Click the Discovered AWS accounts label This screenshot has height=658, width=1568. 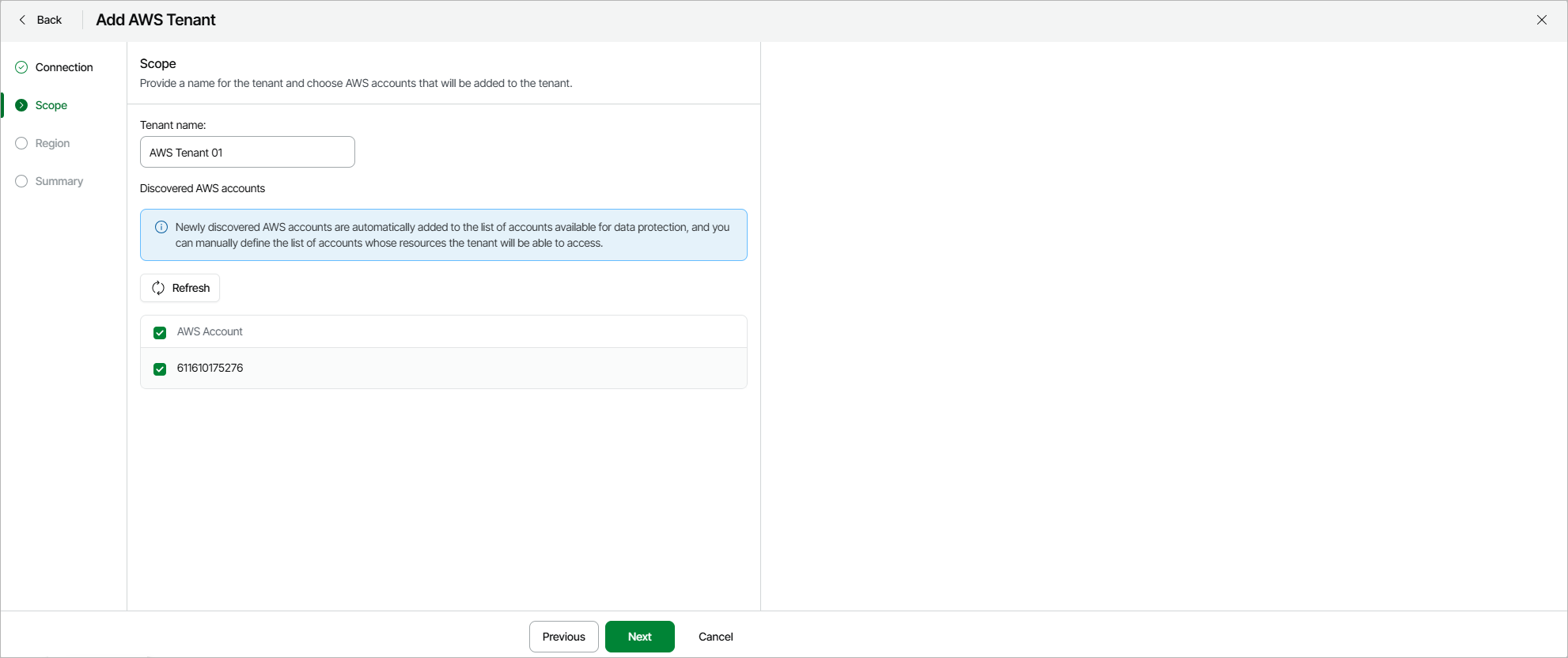pyautogui.click(x=203, y=188)
